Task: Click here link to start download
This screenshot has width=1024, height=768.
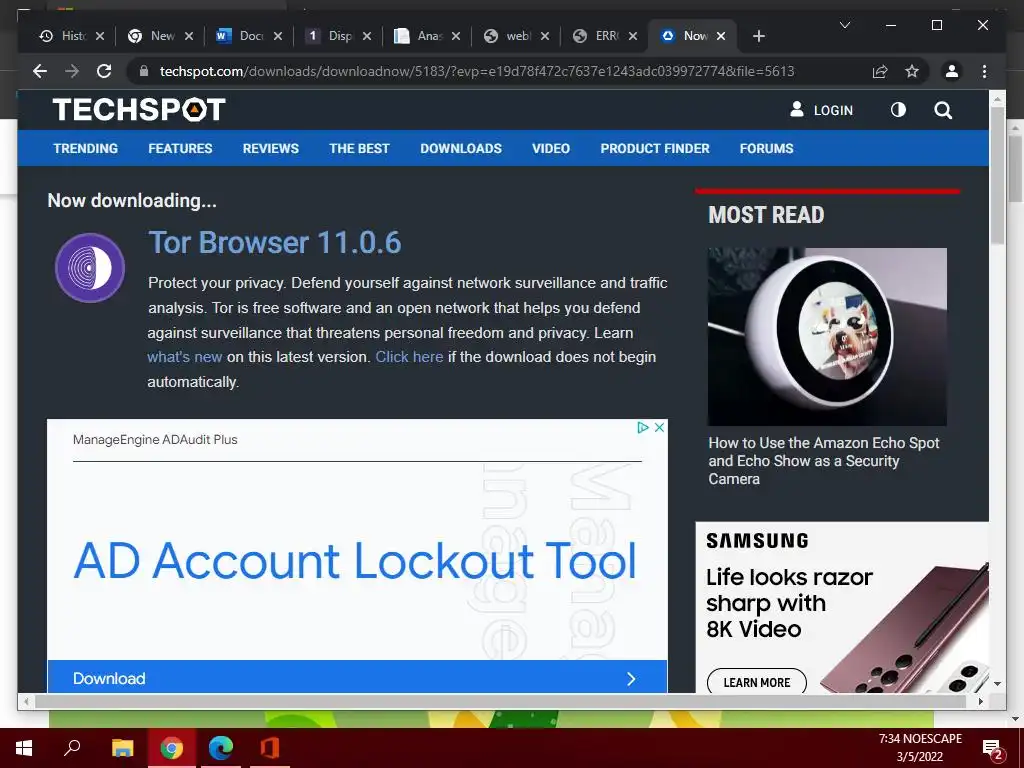Action: pos(409,357)
